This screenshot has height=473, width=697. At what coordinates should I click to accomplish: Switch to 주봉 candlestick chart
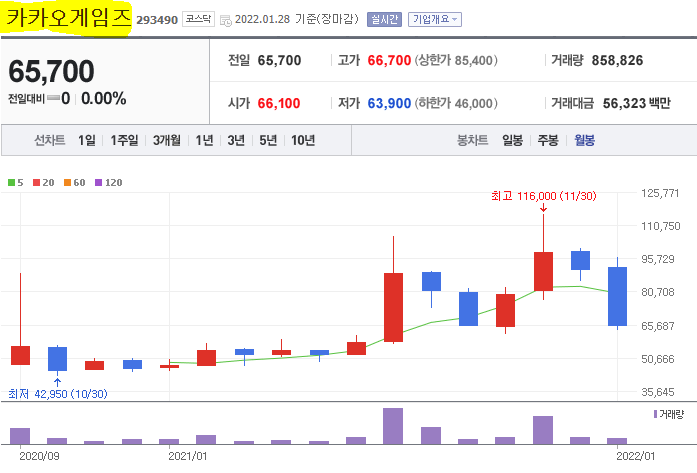[x=548, y=140]
